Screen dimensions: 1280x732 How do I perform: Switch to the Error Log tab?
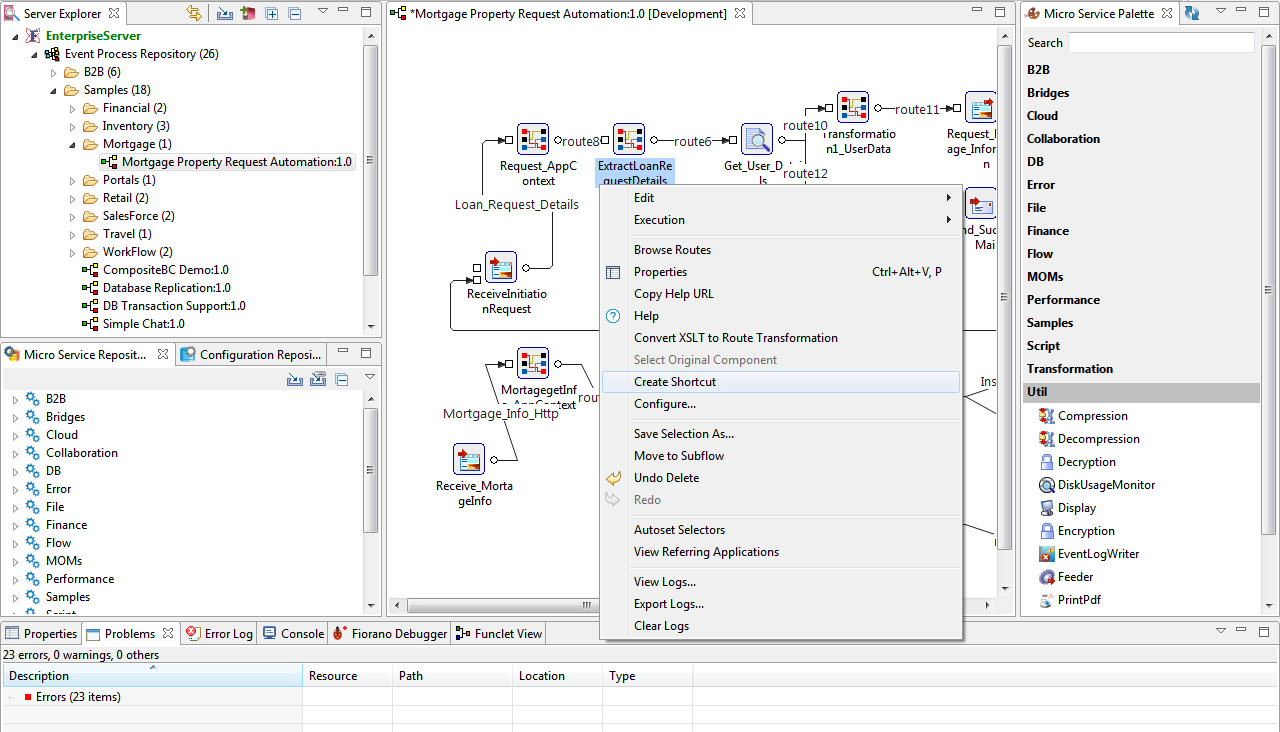[x=219, y=634]
